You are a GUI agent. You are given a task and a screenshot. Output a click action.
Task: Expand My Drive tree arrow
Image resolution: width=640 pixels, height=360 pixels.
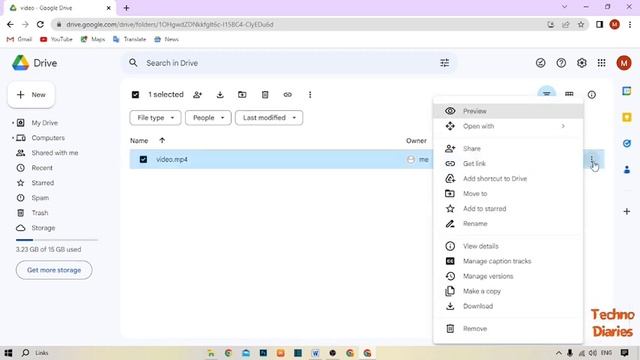(x=13, y=123)
